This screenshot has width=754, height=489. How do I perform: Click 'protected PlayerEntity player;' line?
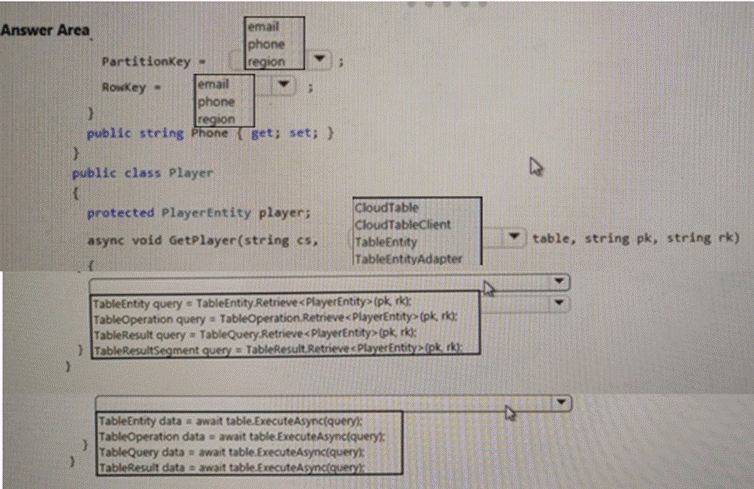(199, 213)
